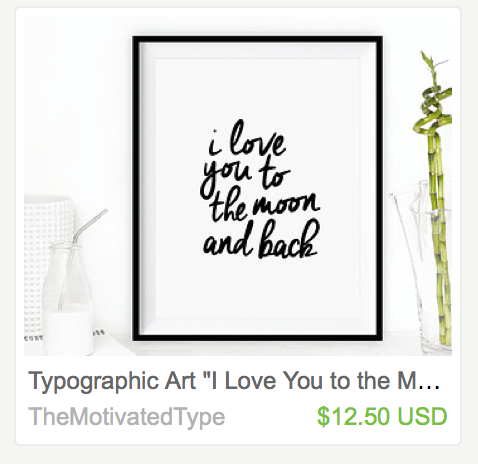Click 'and back' line in the print
The height and width of the screenshot is (464, 478).
coord(261,242)
